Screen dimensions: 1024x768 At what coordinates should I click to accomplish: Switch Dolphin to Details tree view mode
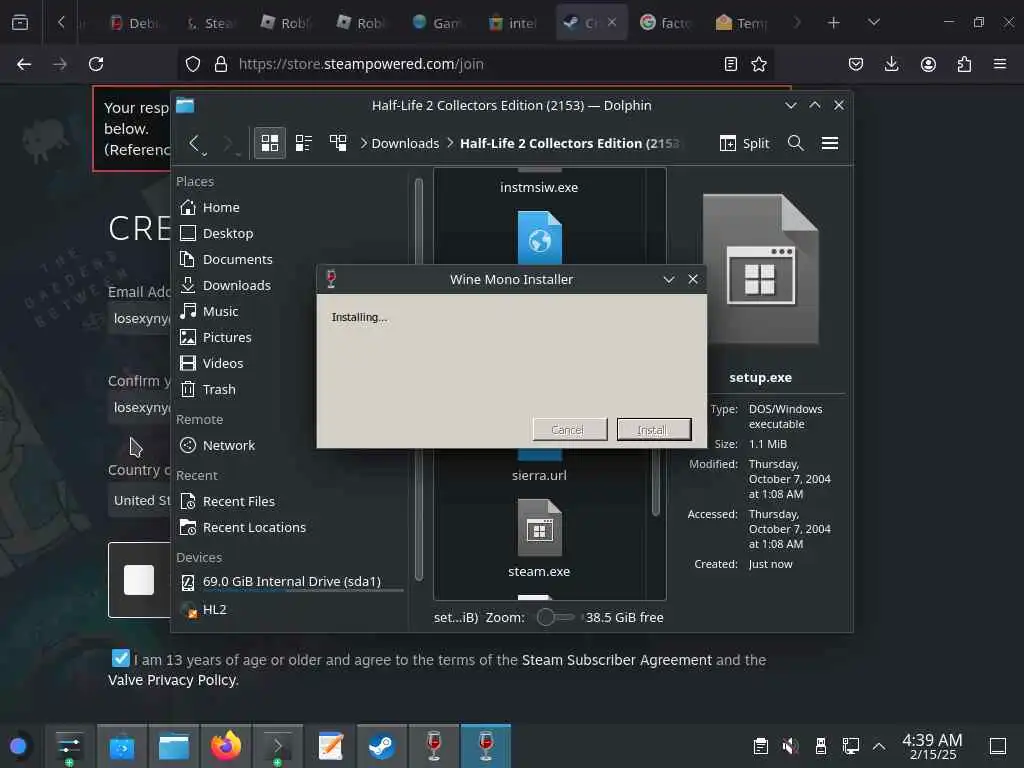point(338,143)
